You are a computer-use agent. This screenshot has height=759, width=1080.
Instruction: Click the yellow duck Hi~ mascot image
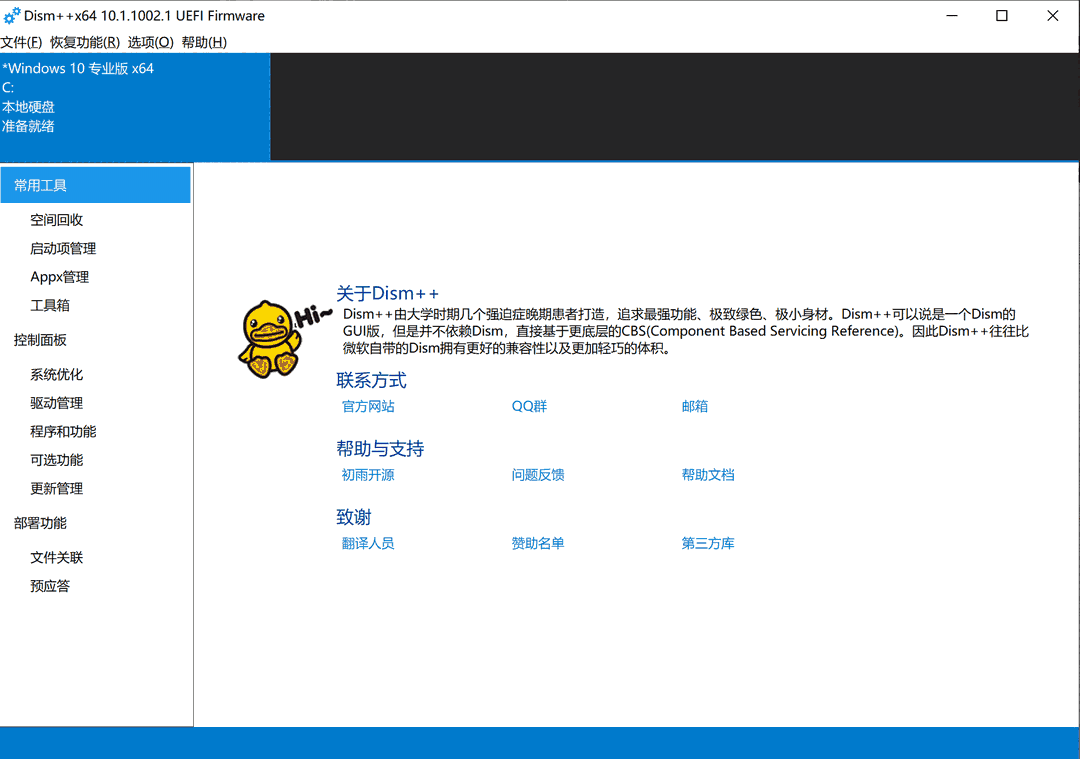tap(284, 339)
